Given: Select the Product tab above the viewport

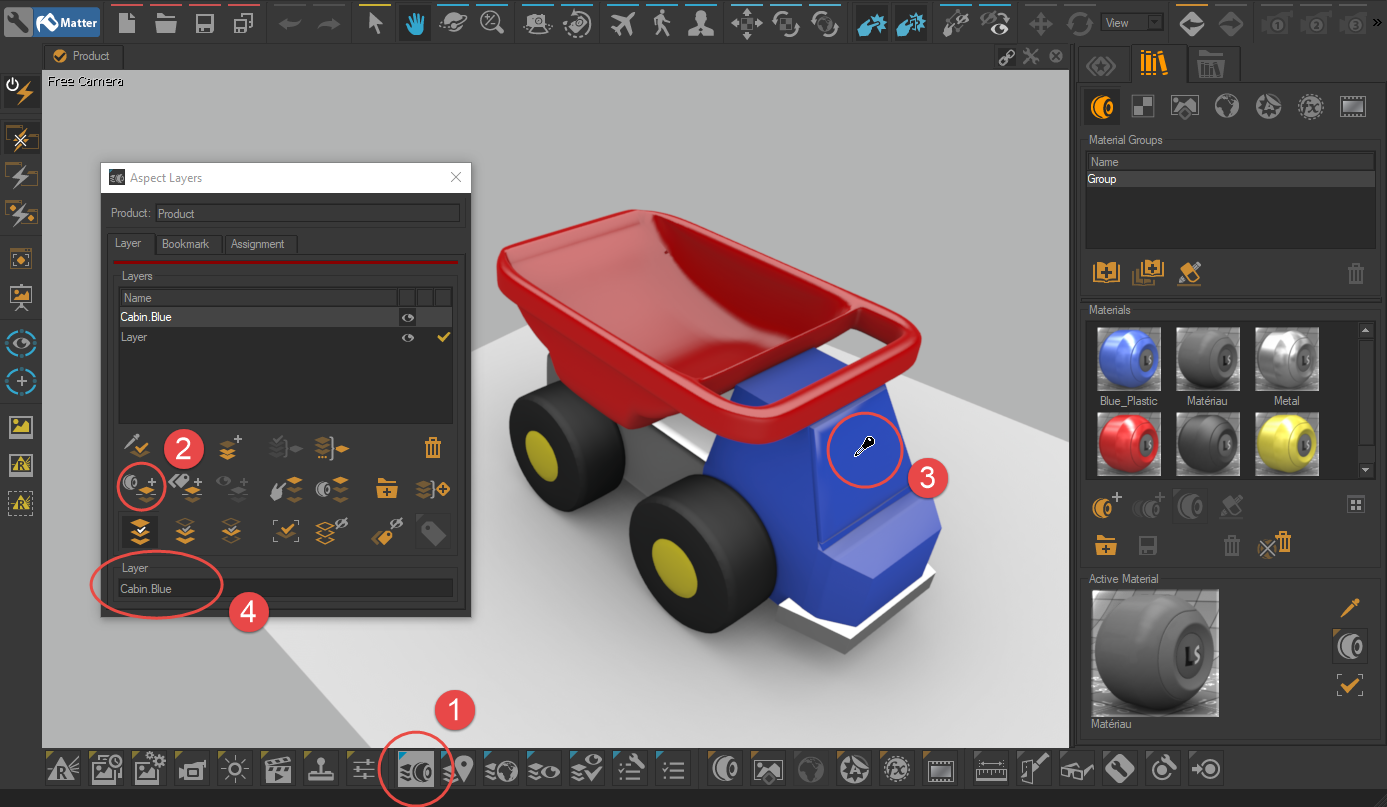Looking at the screenshot, I should (84, 57).
